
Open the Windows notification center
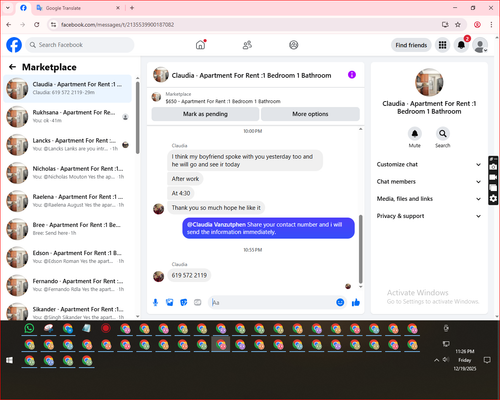(x=487, y=360)
